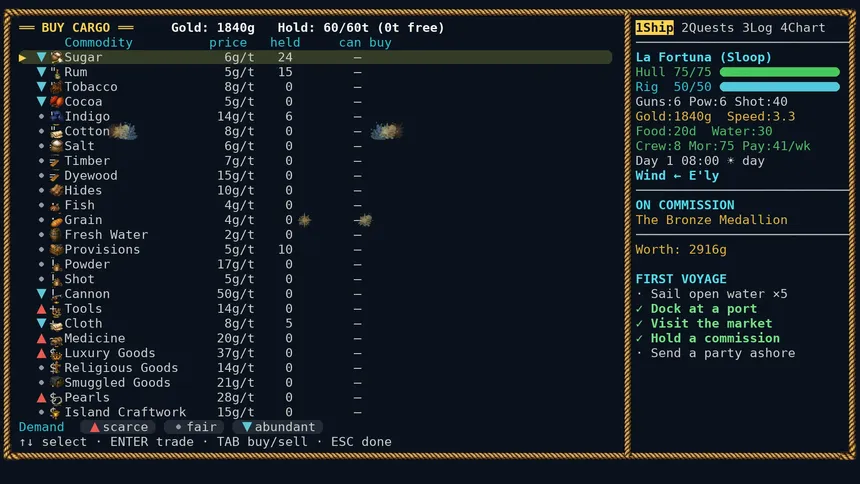Screen dimensions: 860x484
Task: Switch to the 2Quests tab
Action: pos(708,27)
